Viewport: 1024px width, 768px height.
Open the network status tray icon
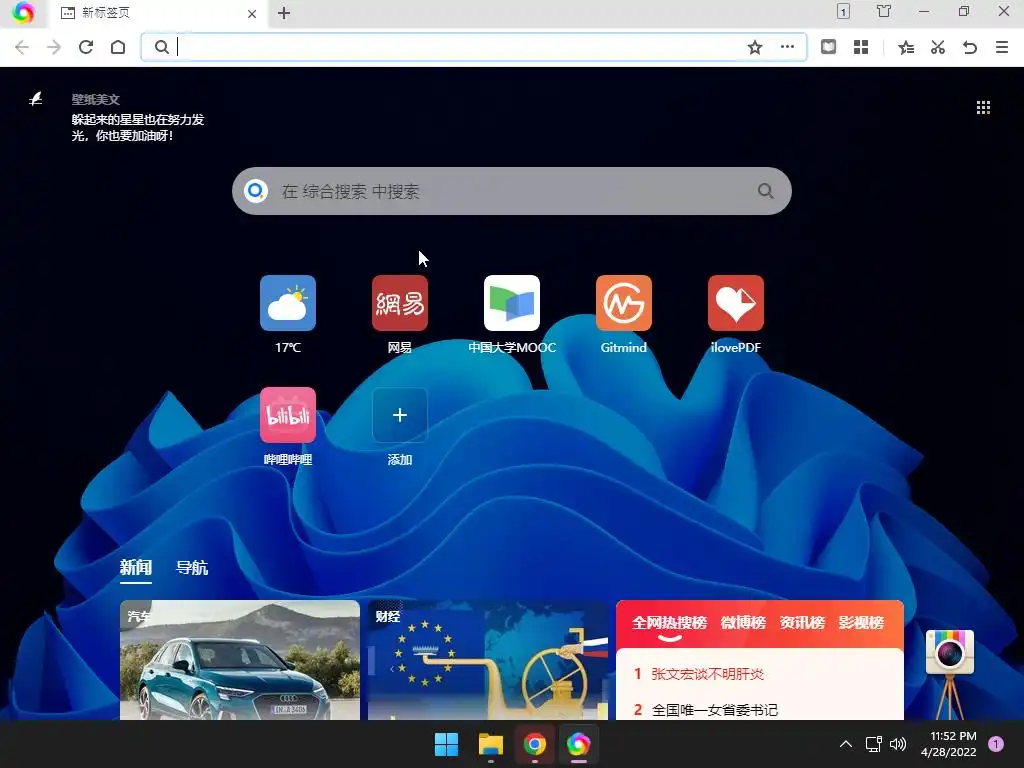tap(873, 744)
